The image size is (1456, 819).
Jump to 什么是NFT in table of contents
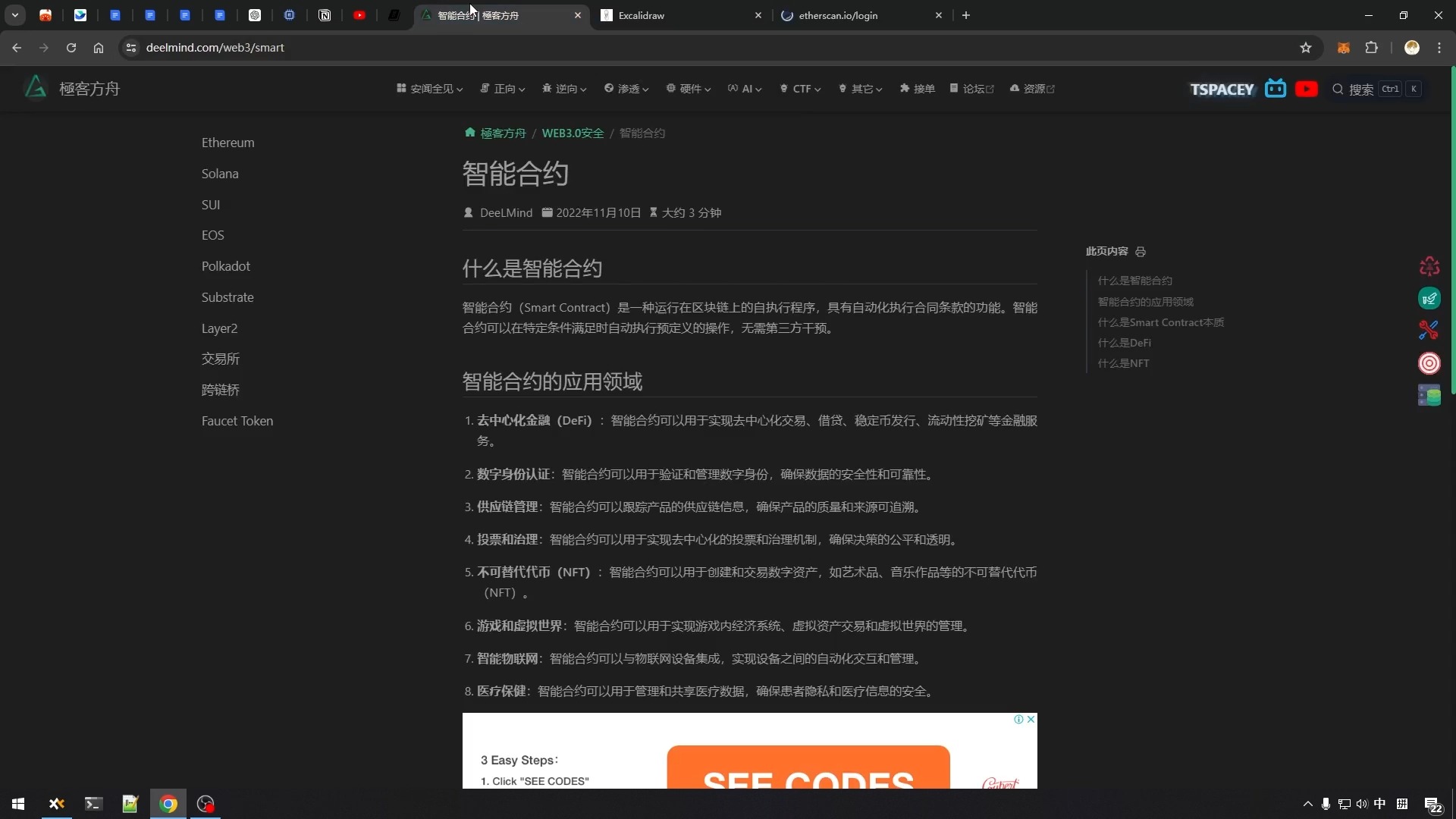(1124, 363)
